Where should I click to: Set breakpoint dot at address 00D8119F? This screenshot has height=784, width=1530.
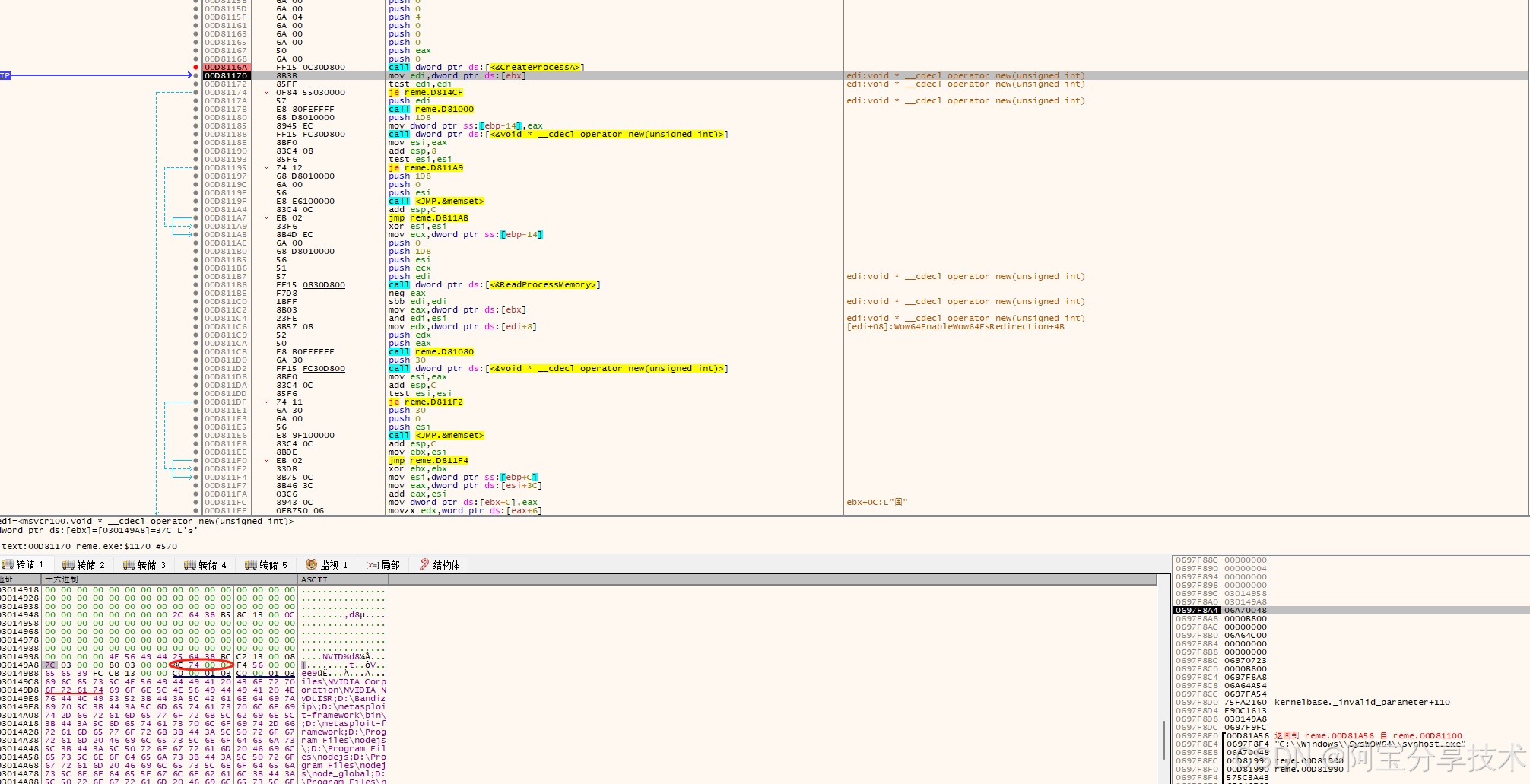pyautogui.click(x=196, y=202)
